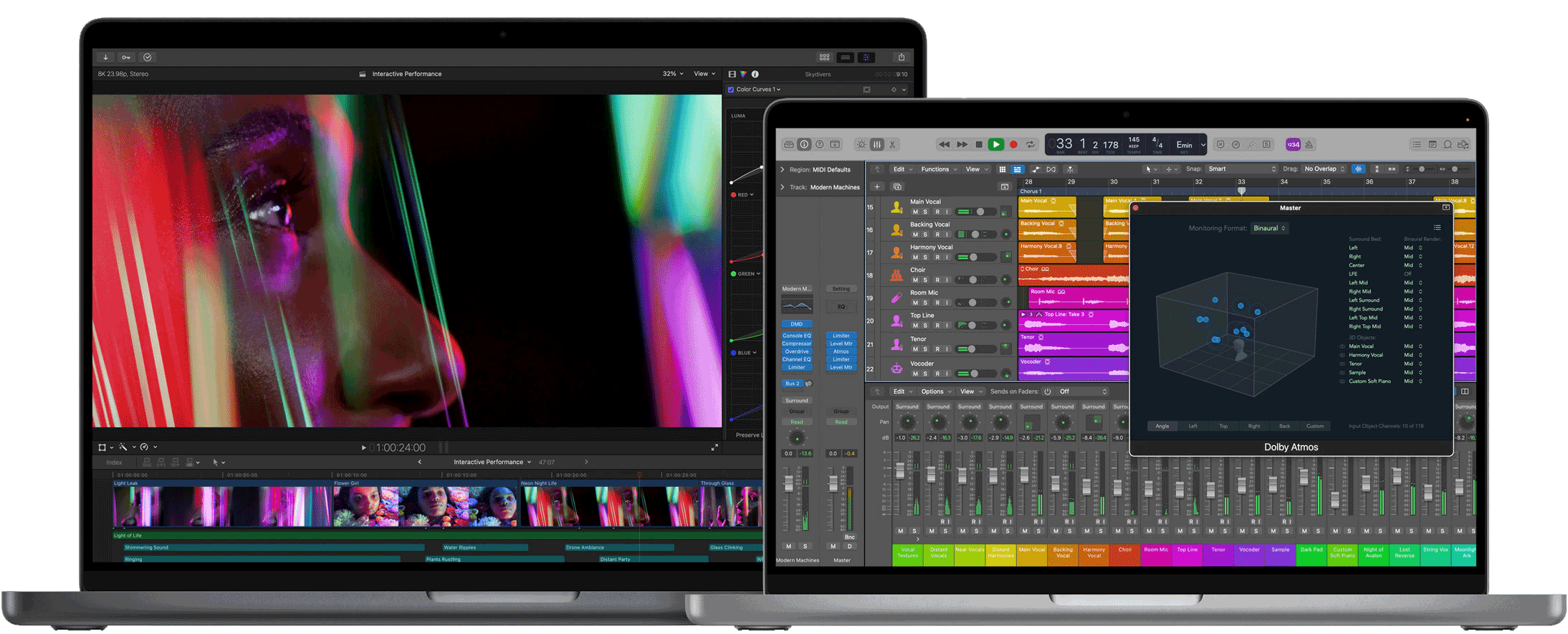The height and width of the screenshot is (634, 1568).
Task: Toggle the Mixer icon in Logic control bar
Action: point(877,144)
